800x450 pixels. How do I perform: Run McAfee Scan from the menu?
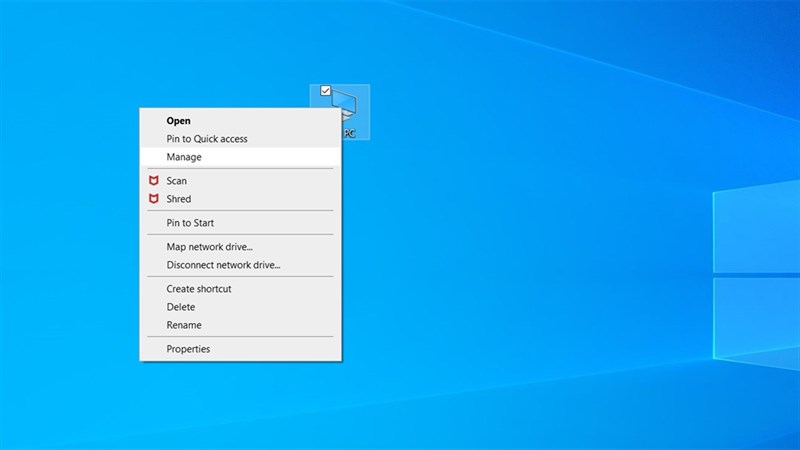240,181
